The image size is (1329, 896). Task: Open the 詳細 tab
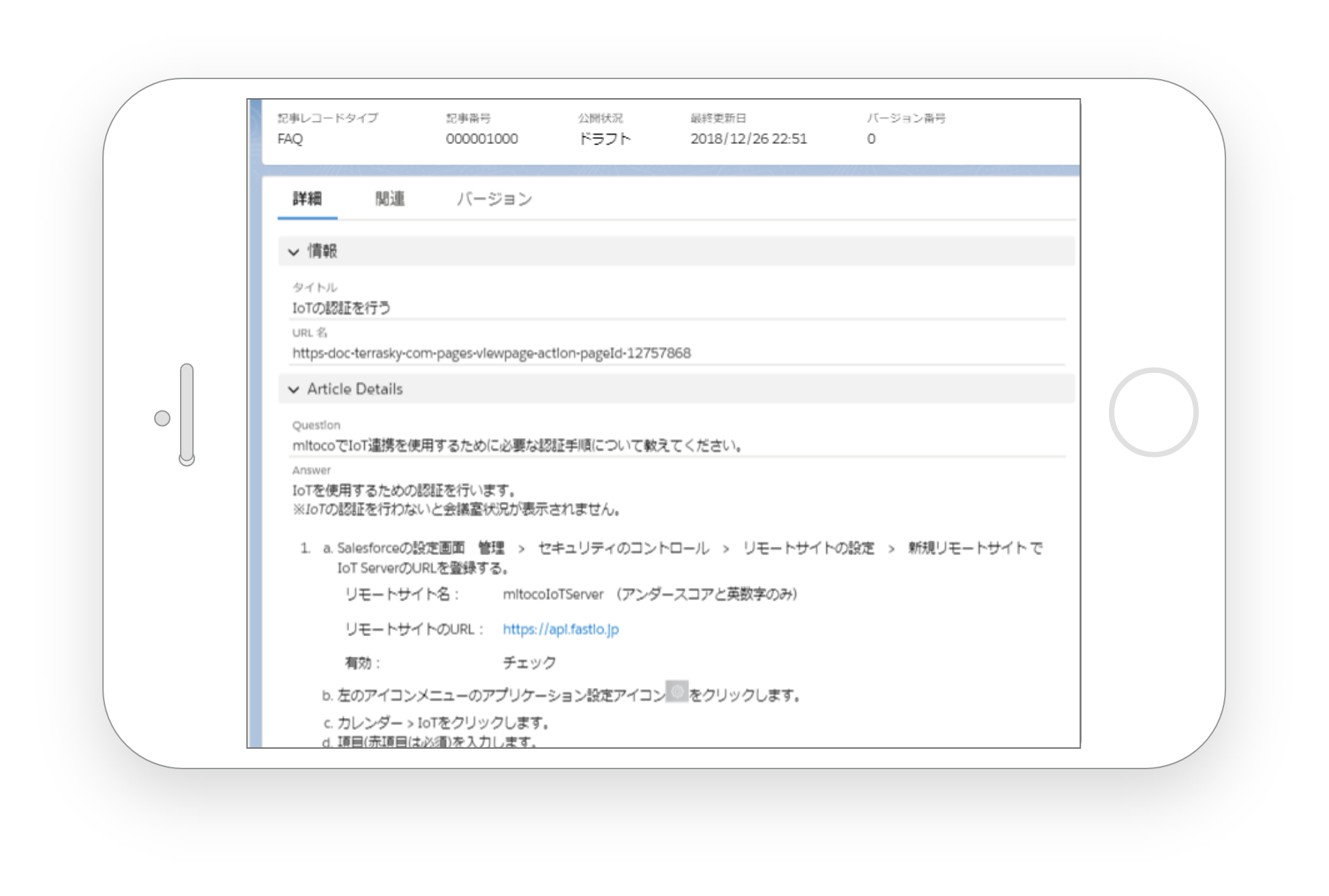(307, 199)
